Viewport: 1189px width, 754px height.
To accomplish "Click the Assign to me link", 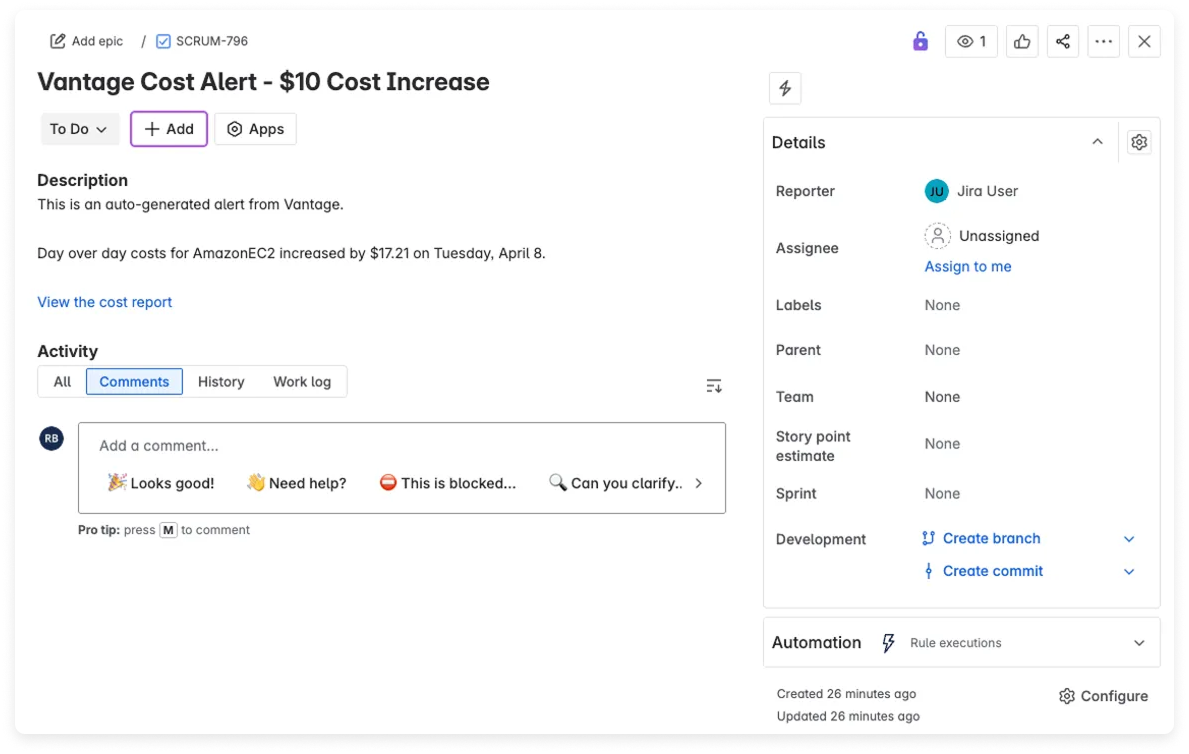I will coord(968,266).
